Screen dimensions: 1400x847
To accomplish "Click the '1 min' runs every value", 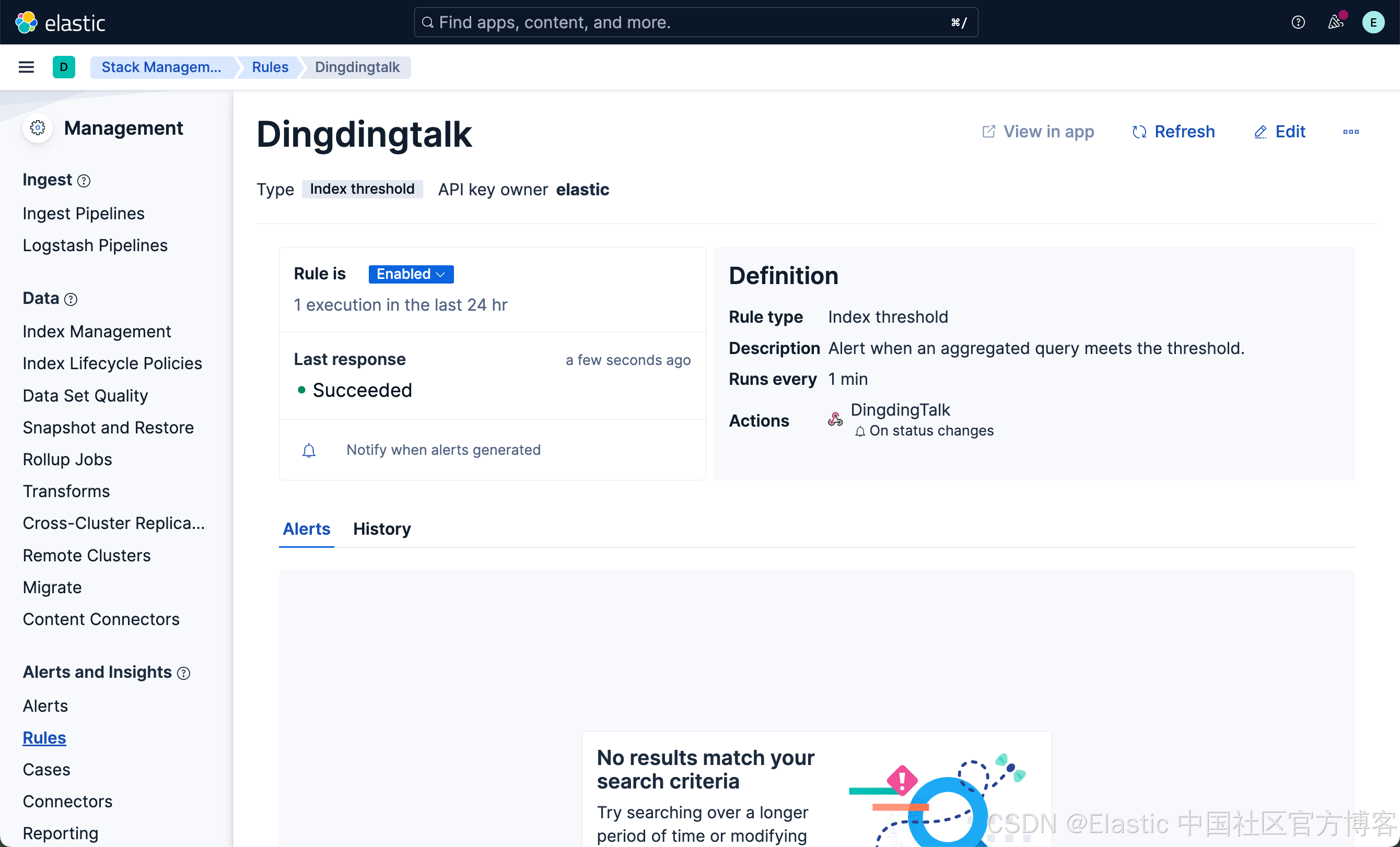I will coord(848,379).
